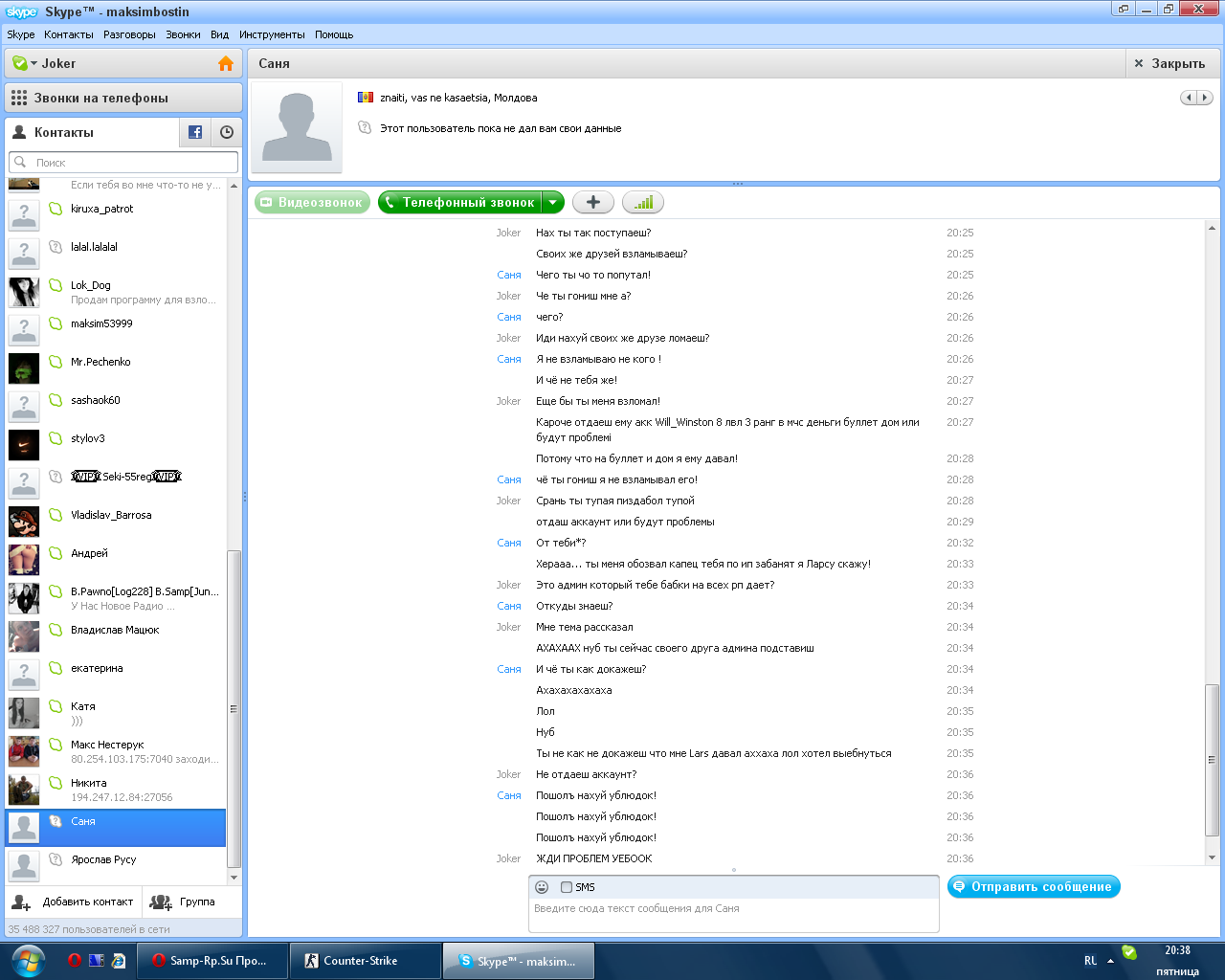Select contact maksim53999
This screenshot has width=1225, height=980.
click(x=116, y=330)
